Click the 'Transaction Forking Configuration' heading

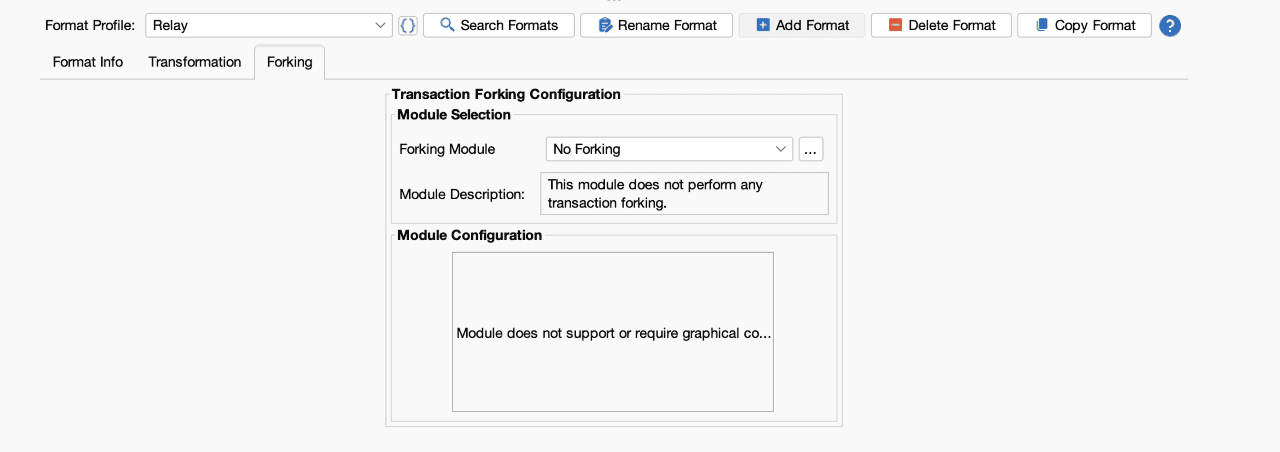coord(506,94)
